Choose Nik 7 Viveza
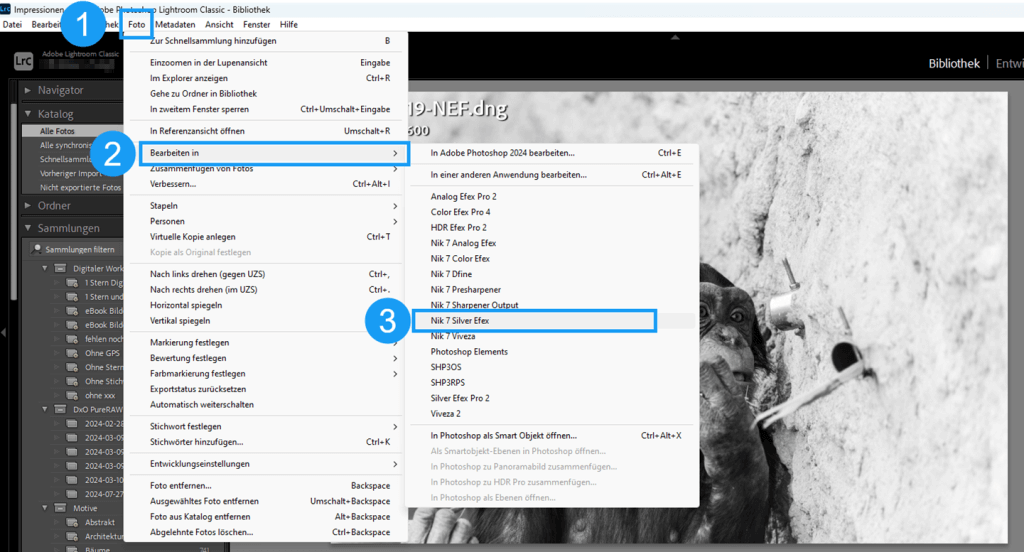 point(554,336)
